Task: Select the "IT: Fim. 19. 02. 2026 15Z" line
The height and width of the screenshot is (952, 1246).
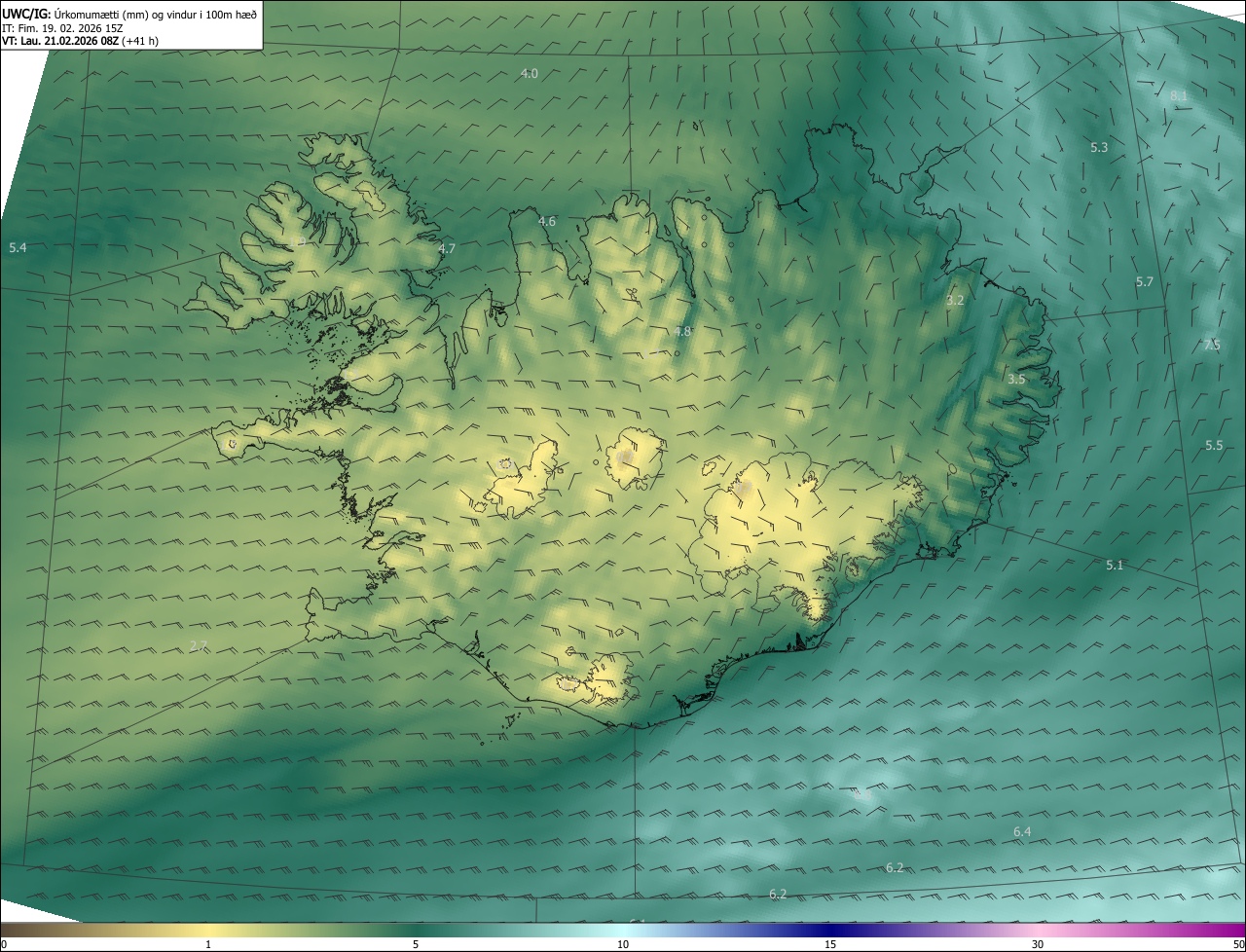Action: coord(63,28)
